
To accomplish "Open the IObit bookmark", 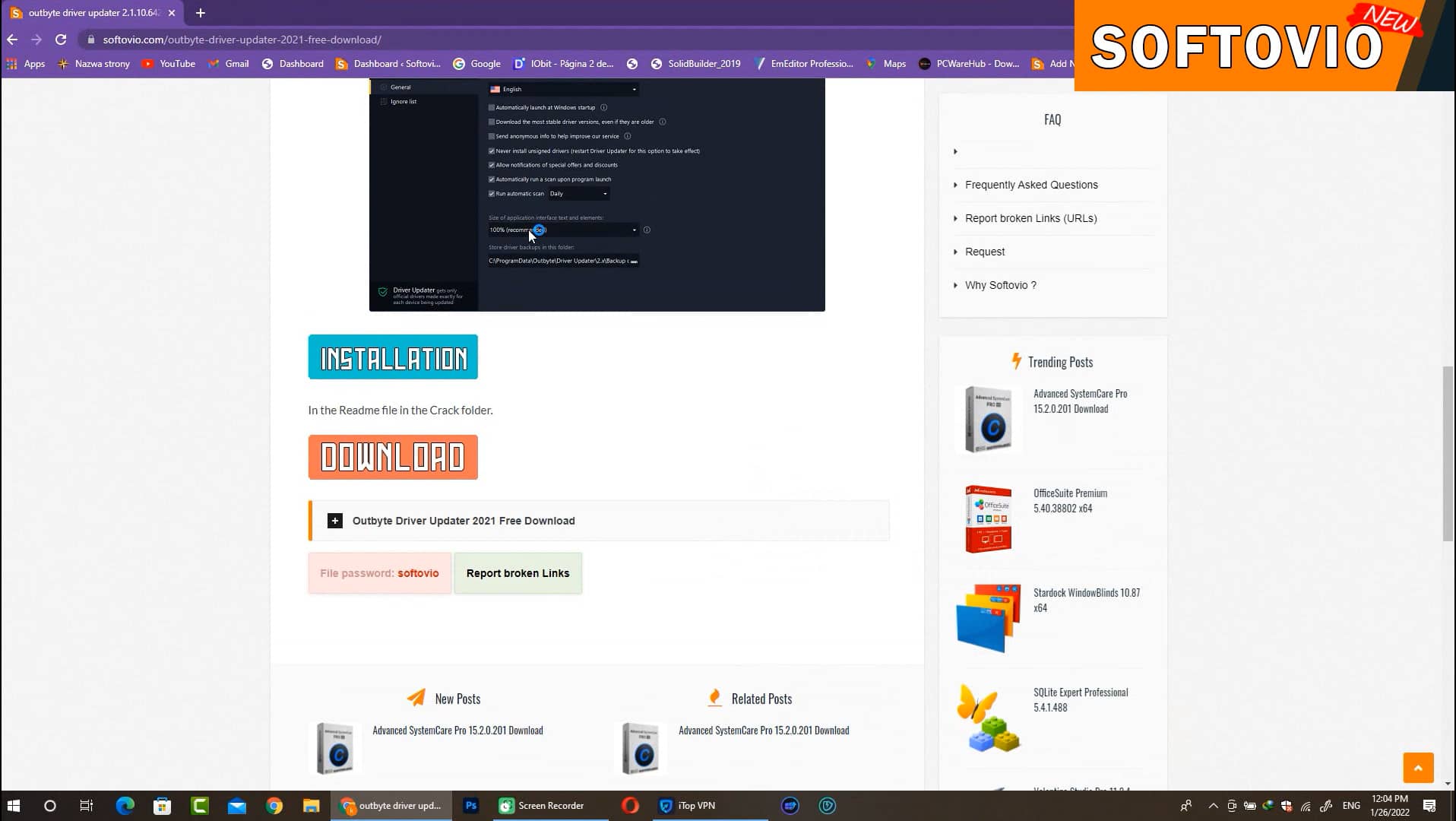I will (x=564, y=64).
